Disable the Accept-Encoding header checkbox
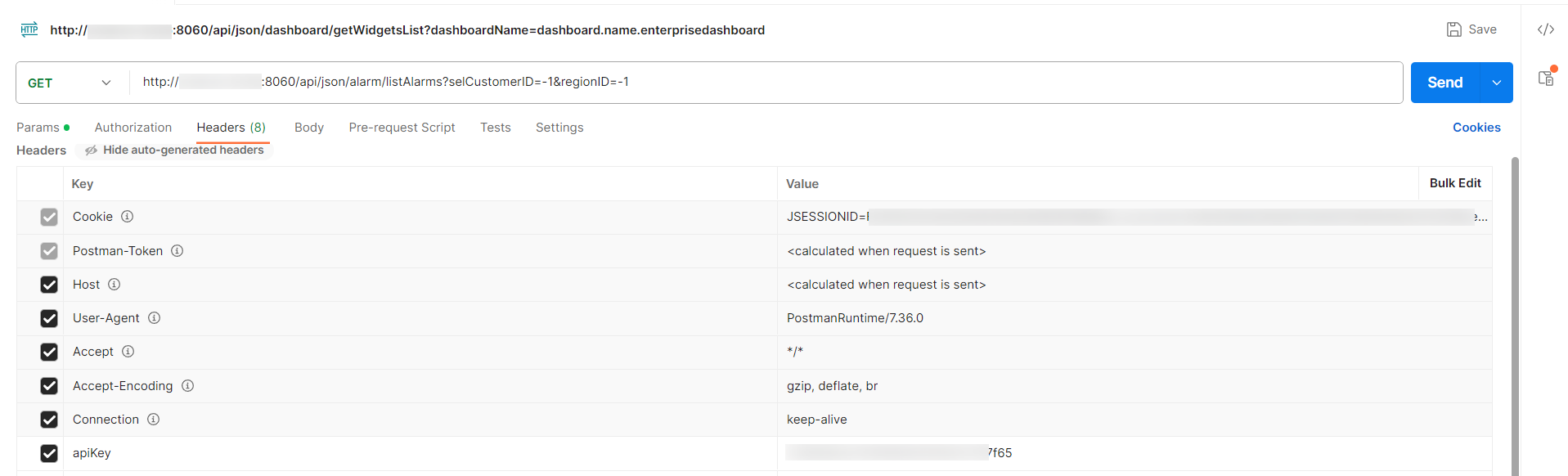Viewport: 1568px width, 476px height. [x=49, y=385]
